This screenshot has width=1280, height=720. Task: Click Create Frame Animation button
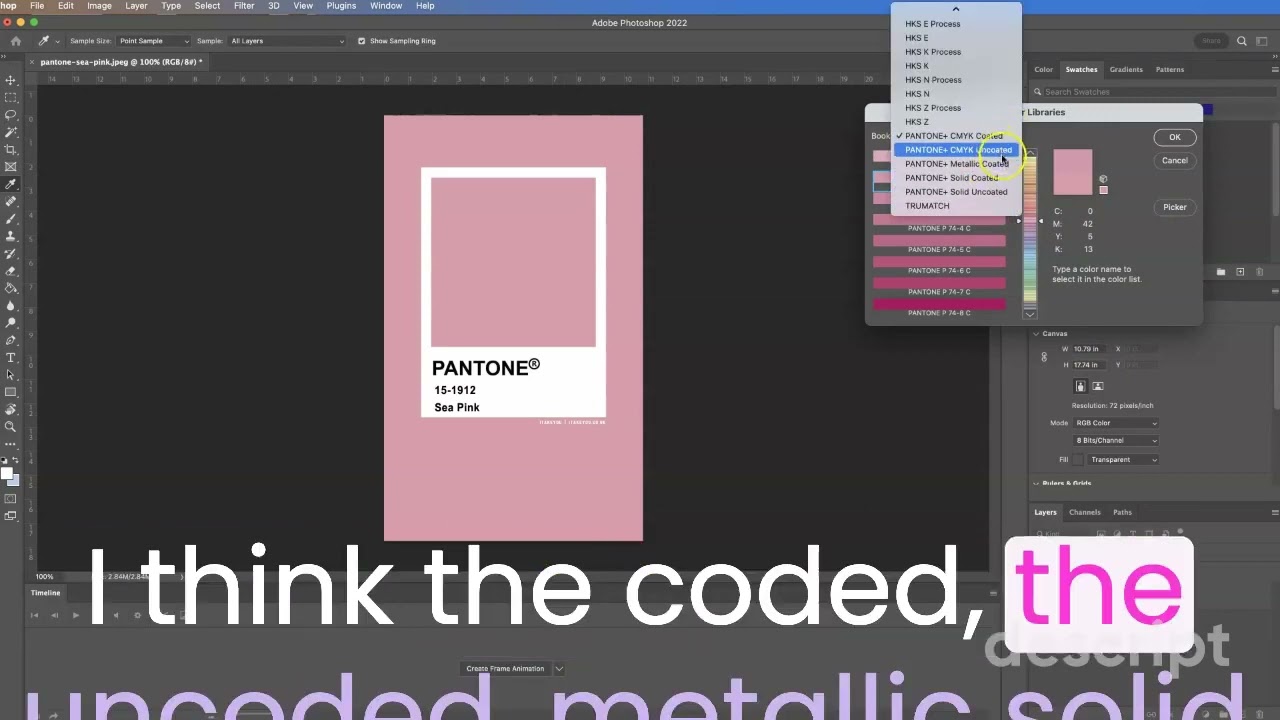point(505,669)
